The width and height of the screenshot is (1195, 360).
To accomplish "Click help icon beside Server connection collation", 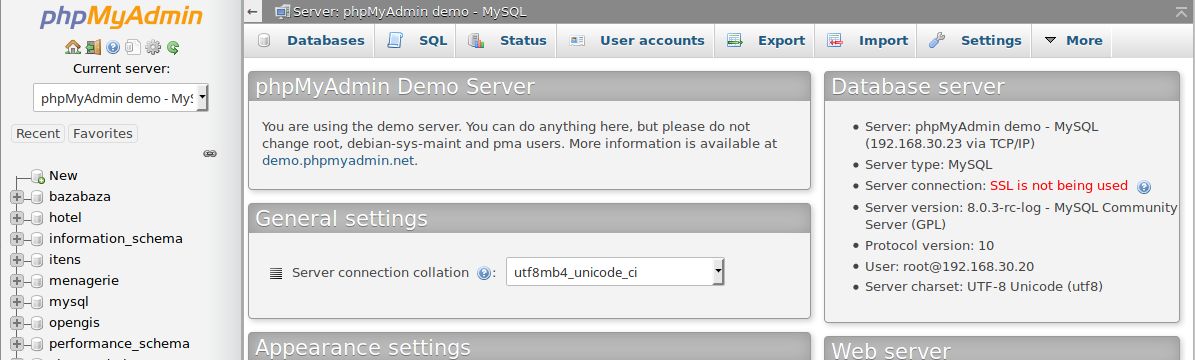I will [x=483, y=273].
